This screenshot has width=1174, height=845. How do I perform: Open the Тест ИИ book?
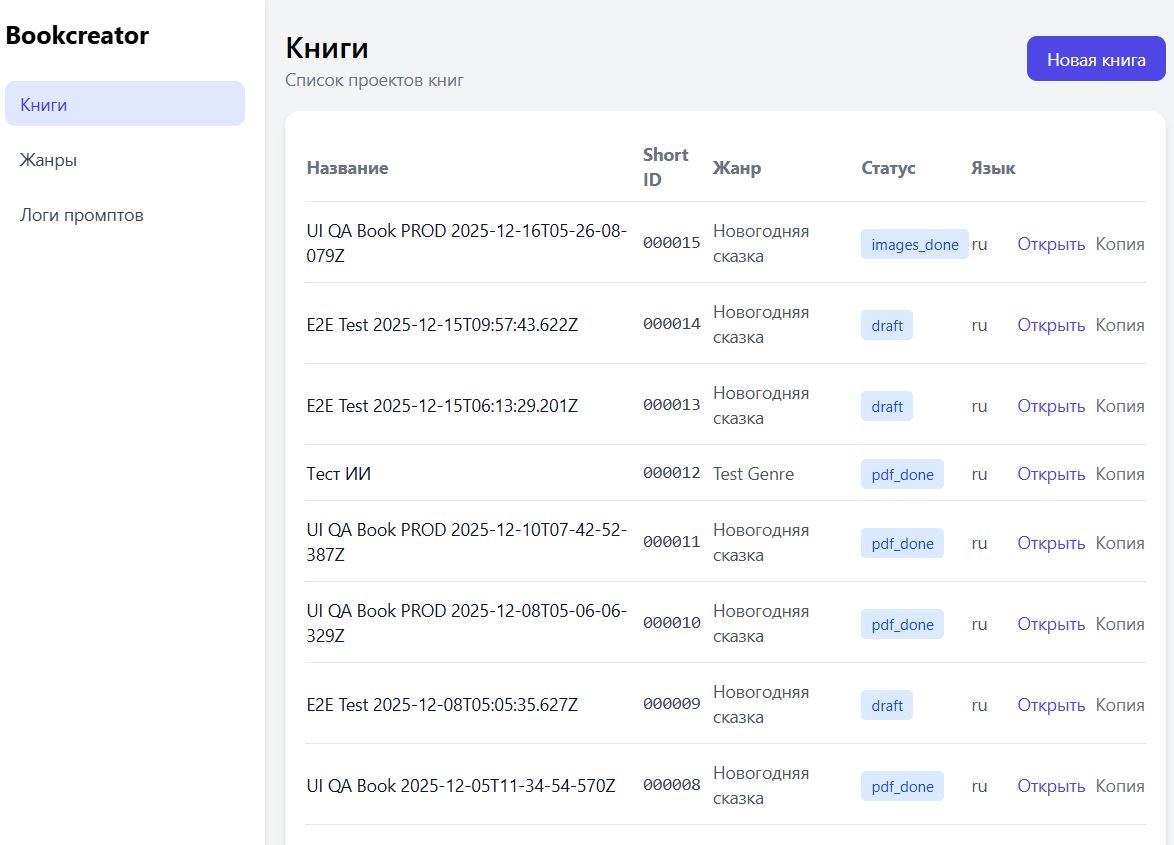tap(1051, 474)
